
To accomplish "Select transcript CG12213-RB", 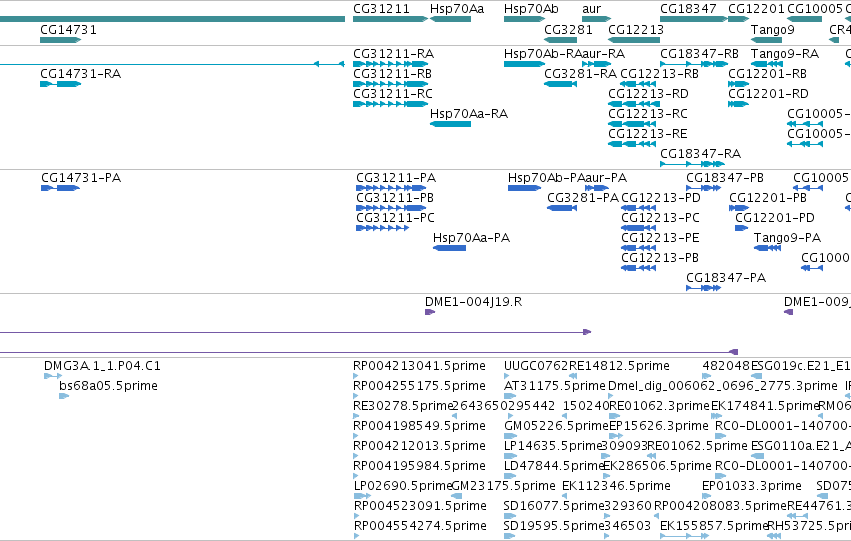I will (638, 84).
